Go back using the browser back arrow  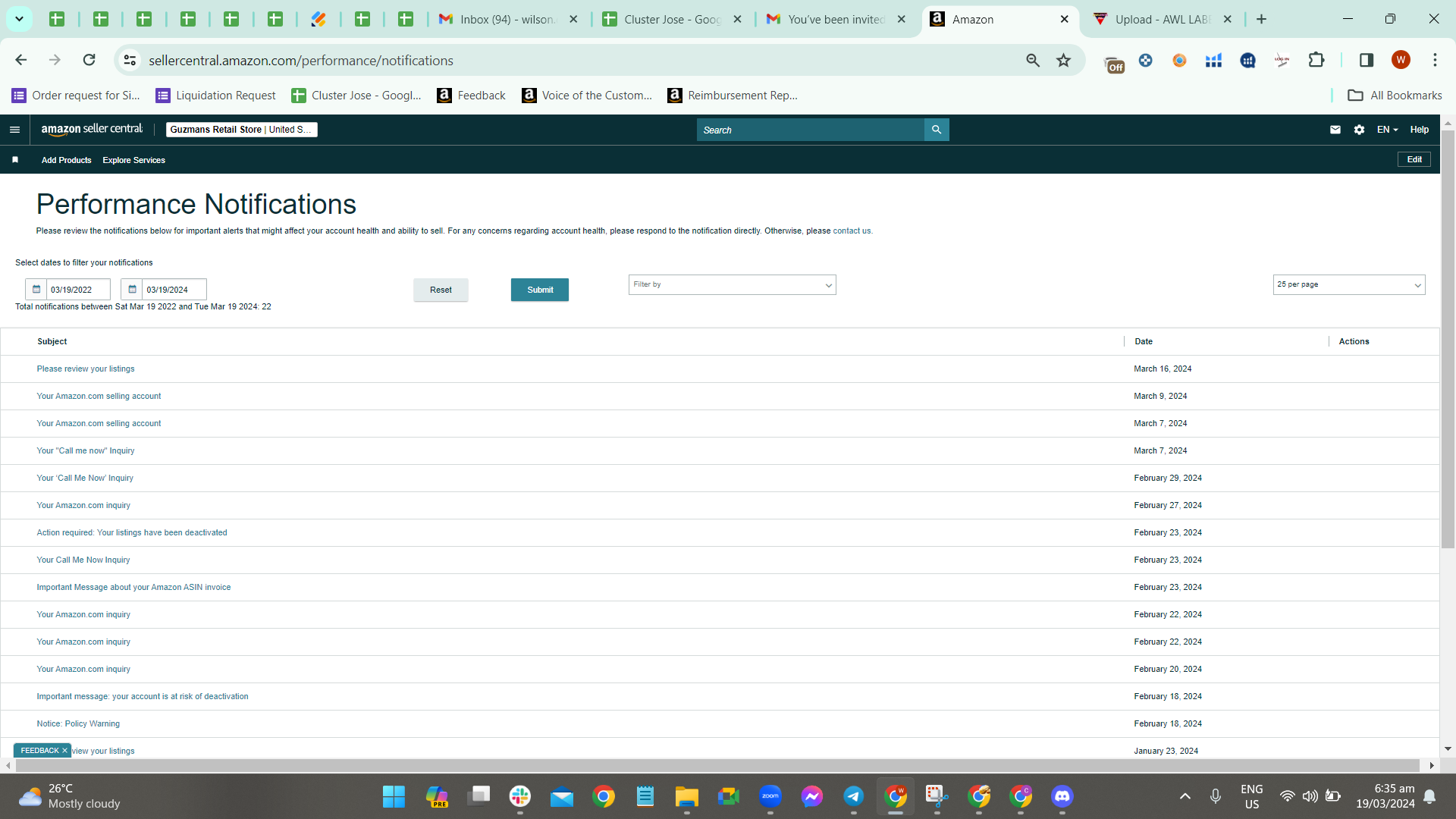[21, 60]
